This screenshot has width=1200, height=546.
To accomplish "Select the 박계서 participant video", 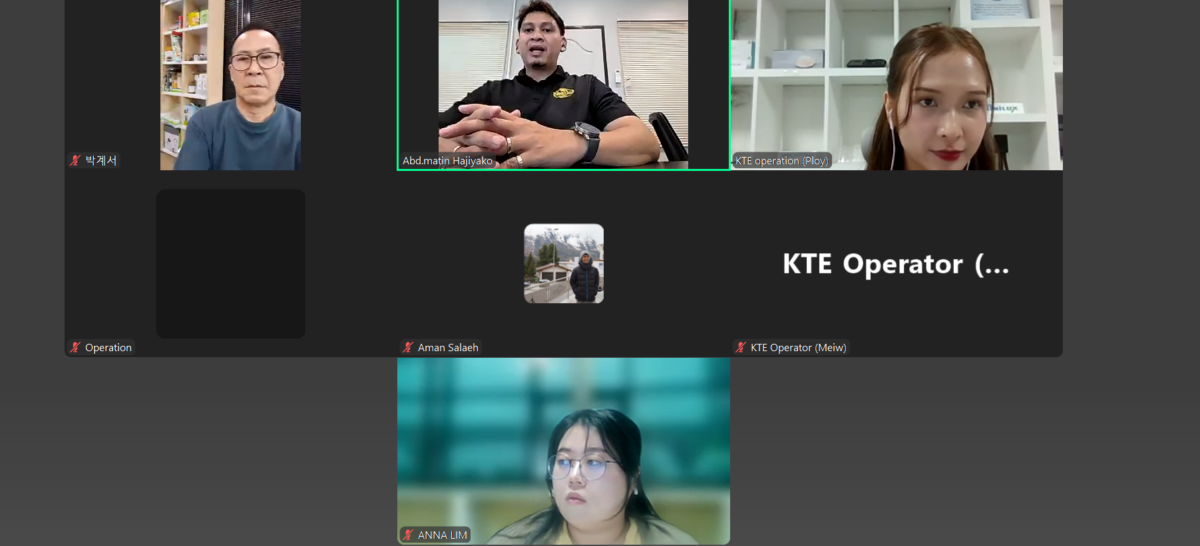I will (231, 85).
